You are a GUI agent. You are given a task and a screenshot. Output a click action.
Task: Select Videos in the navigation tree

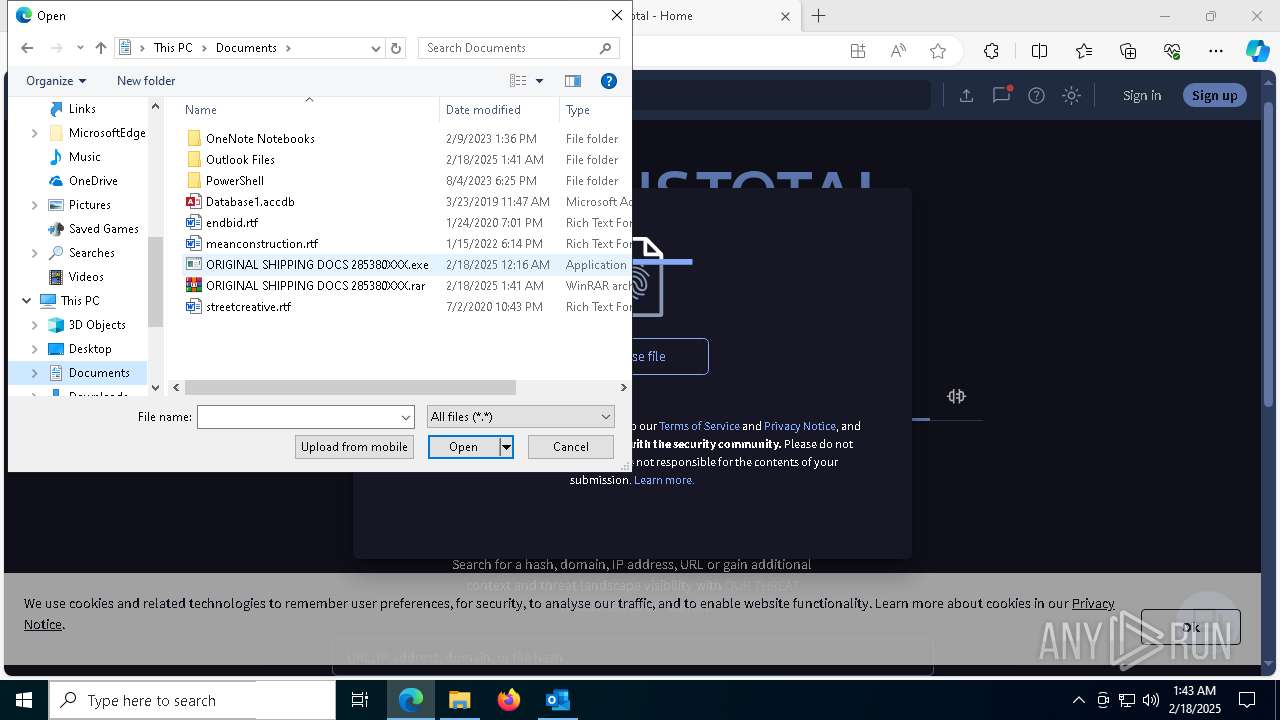pyautogui.click(x=86, y=277)
